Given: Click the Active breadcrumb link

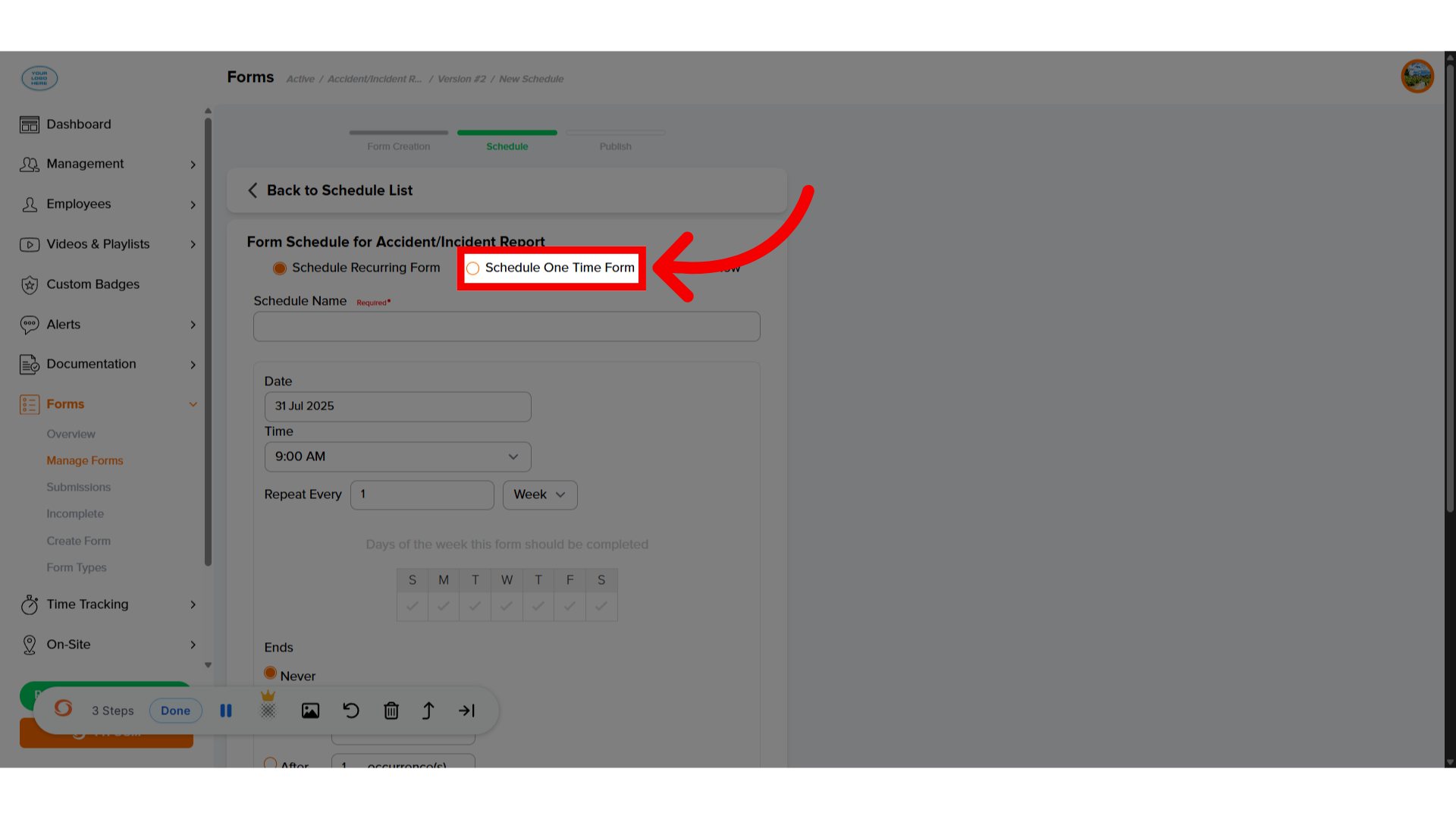Looking at the screenshot, I should click(300, 79).
